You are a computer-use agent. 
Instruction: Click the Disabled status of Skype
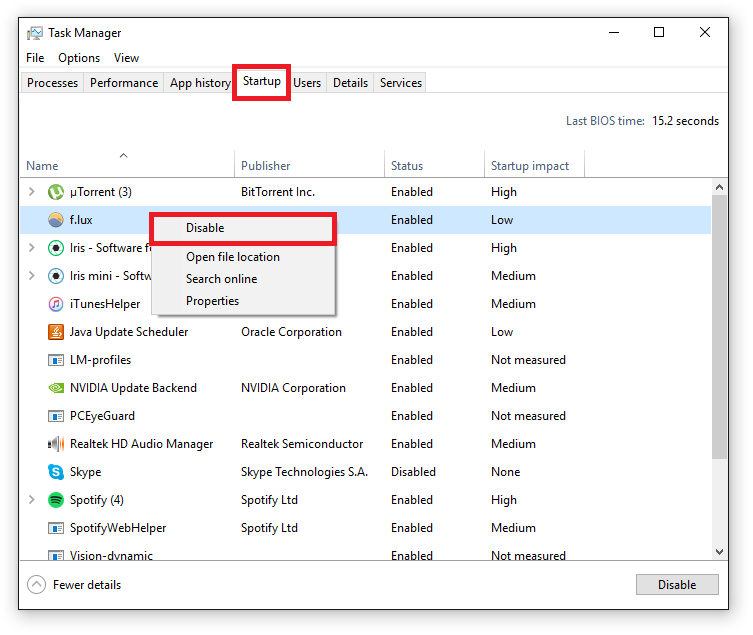point(413,472)
